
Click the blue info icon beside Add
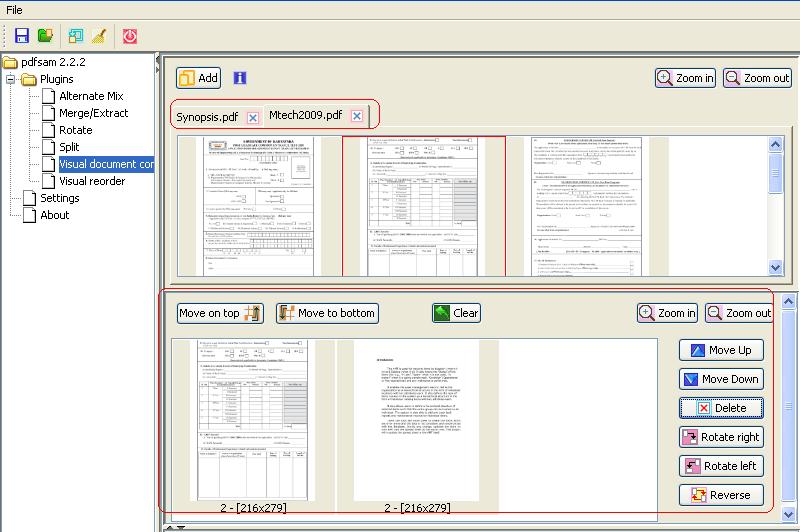tap(240, 78)
